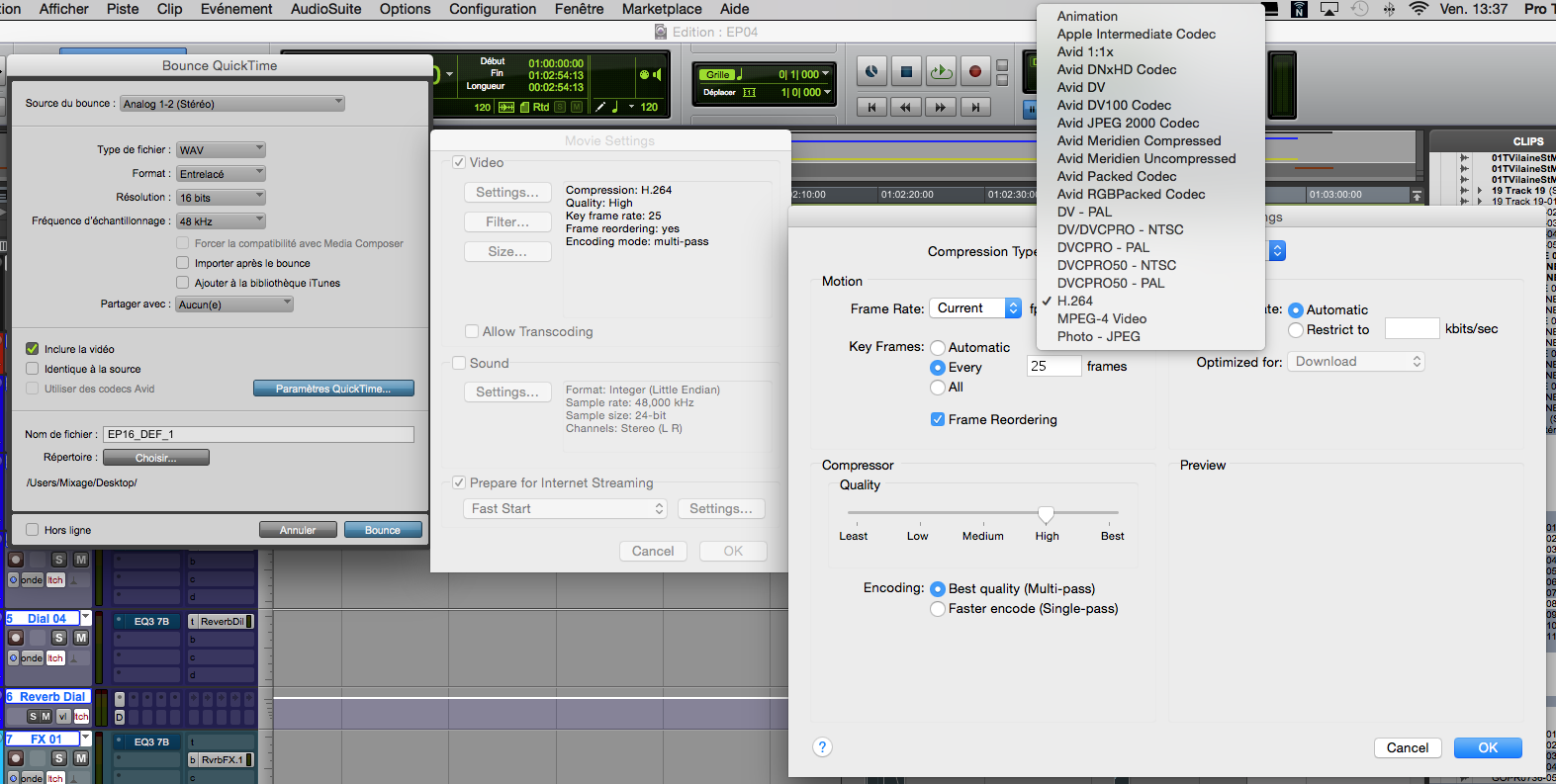Click the green loop Play transport button
1556x784 pixels.
(941, 71)
